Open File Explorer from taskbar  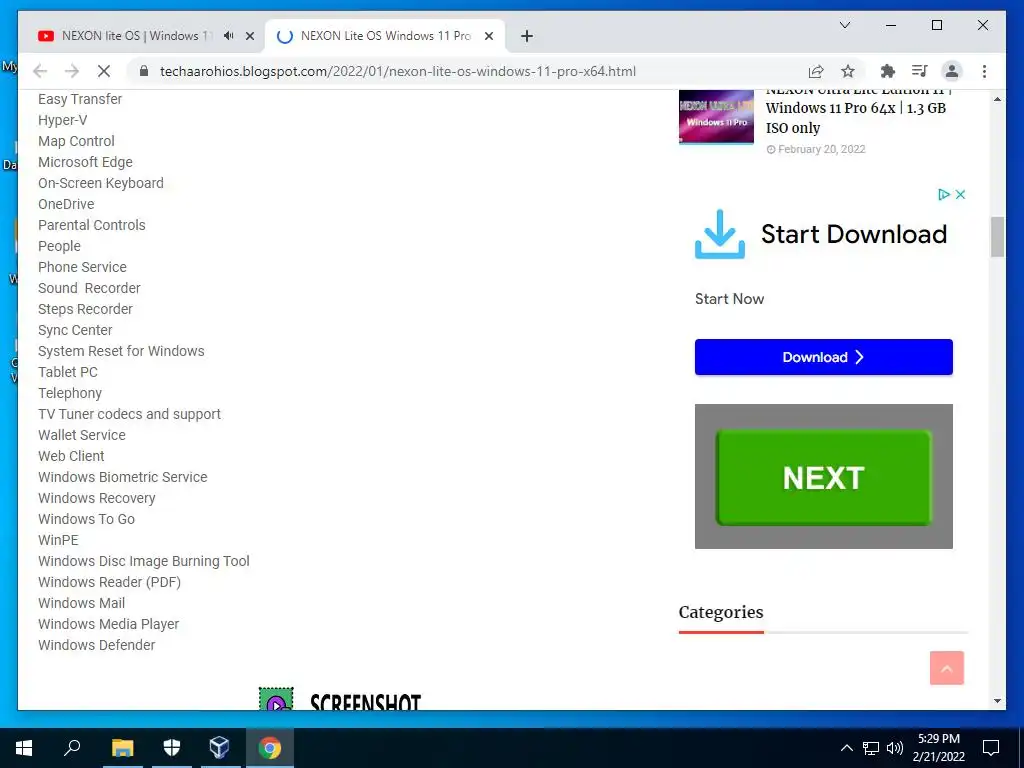122,748
